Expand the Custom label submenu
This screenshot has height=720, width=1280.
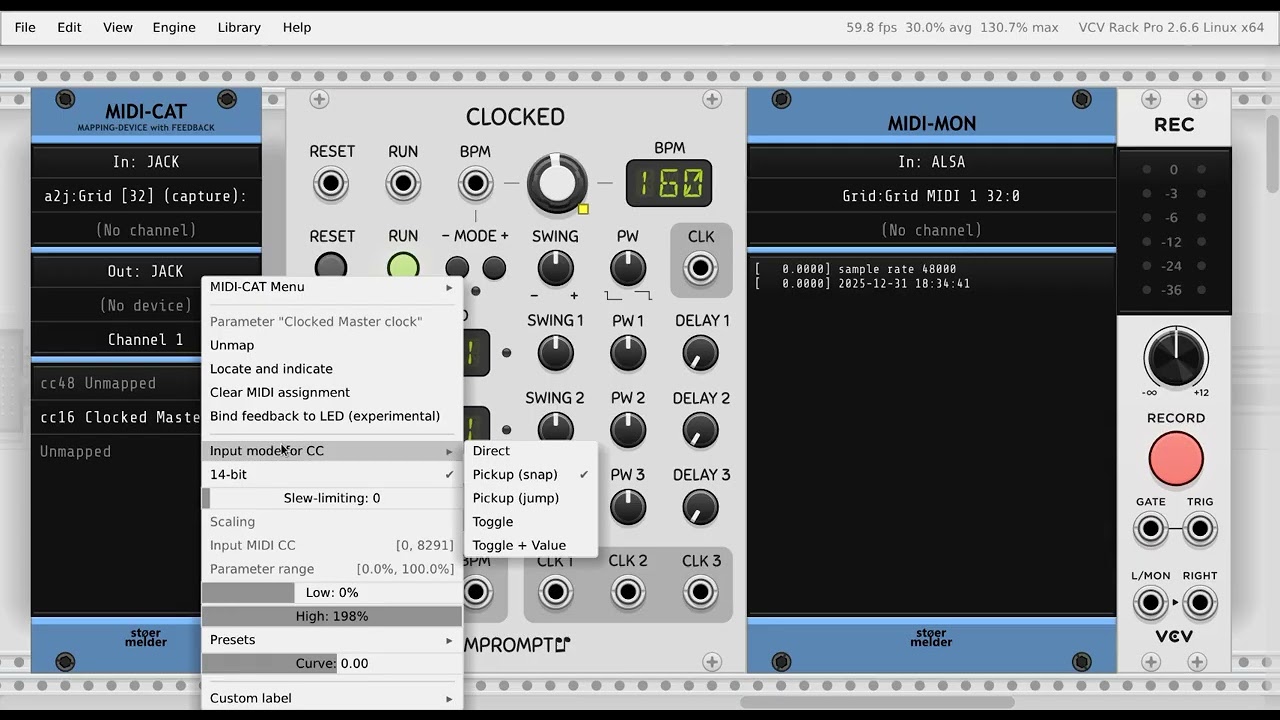[332, 698]
